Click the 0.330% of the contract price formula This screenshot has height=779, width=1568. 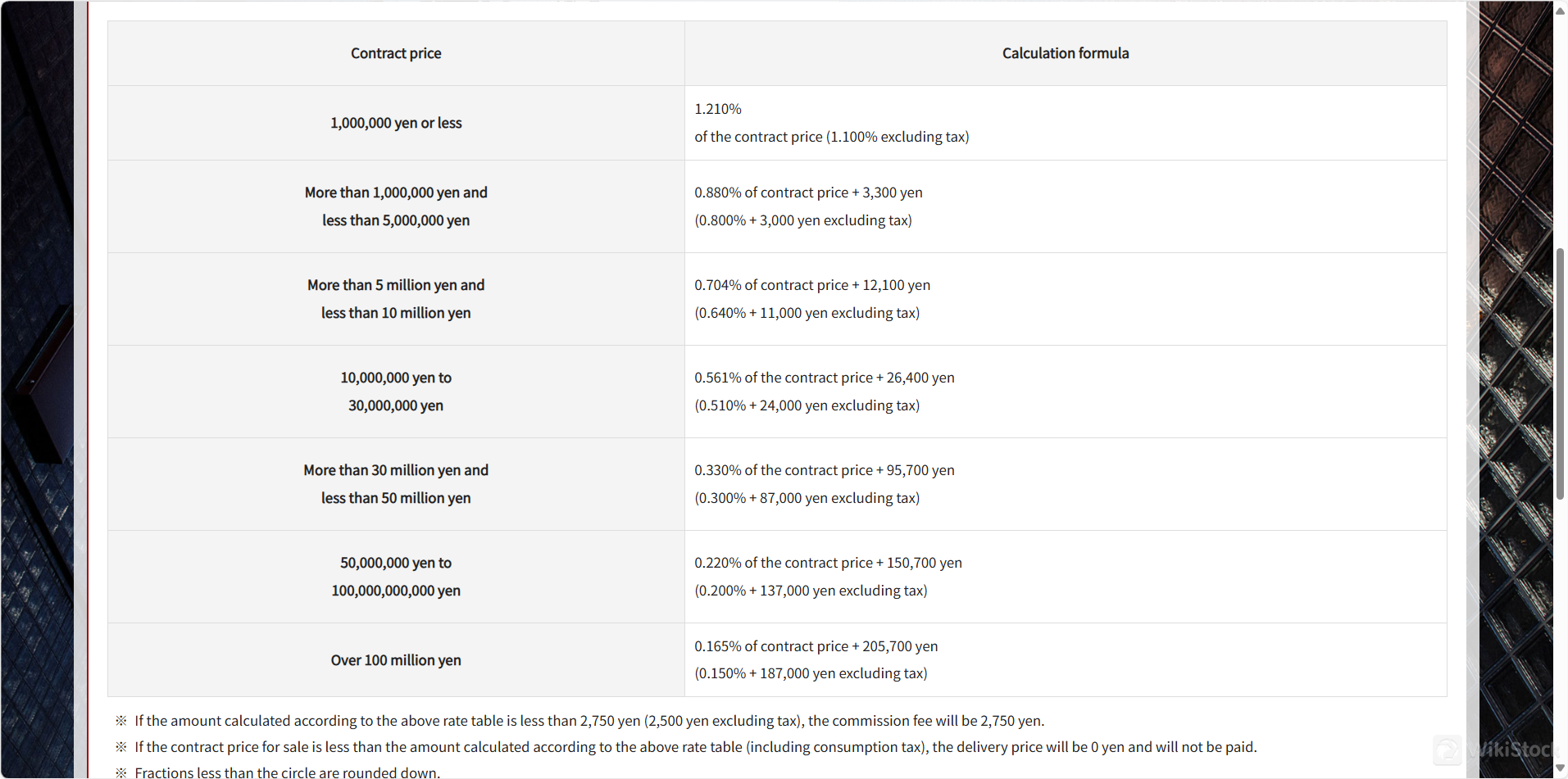tap(824, 469)
